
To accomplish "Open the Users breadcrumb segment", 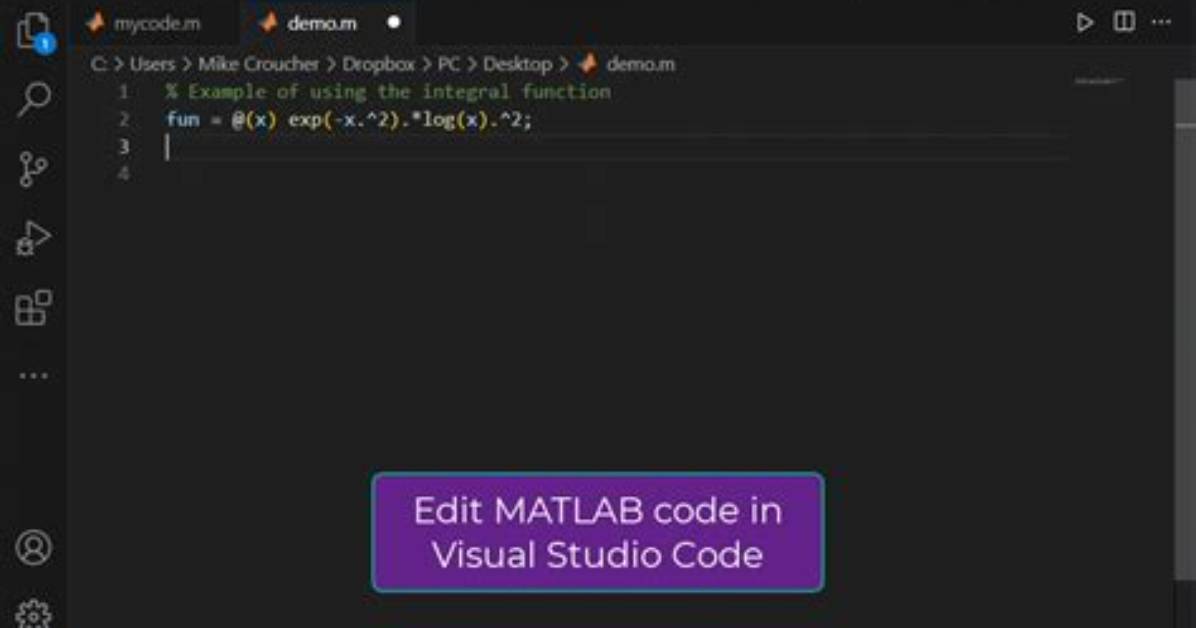I will tap(152, 64).
